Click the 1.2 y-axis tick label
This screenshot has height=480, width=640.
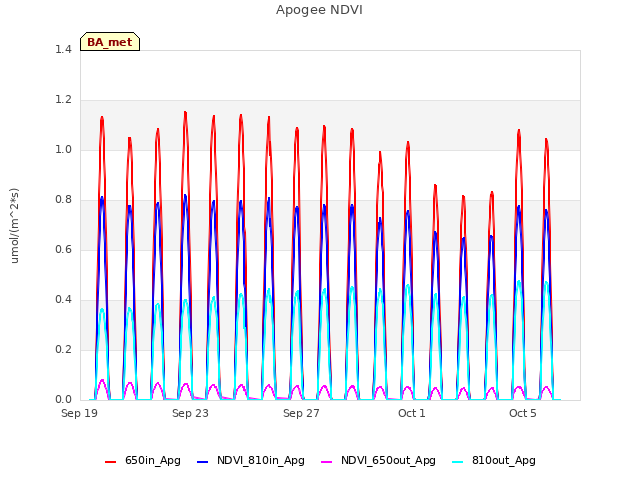tap(63, 100)
